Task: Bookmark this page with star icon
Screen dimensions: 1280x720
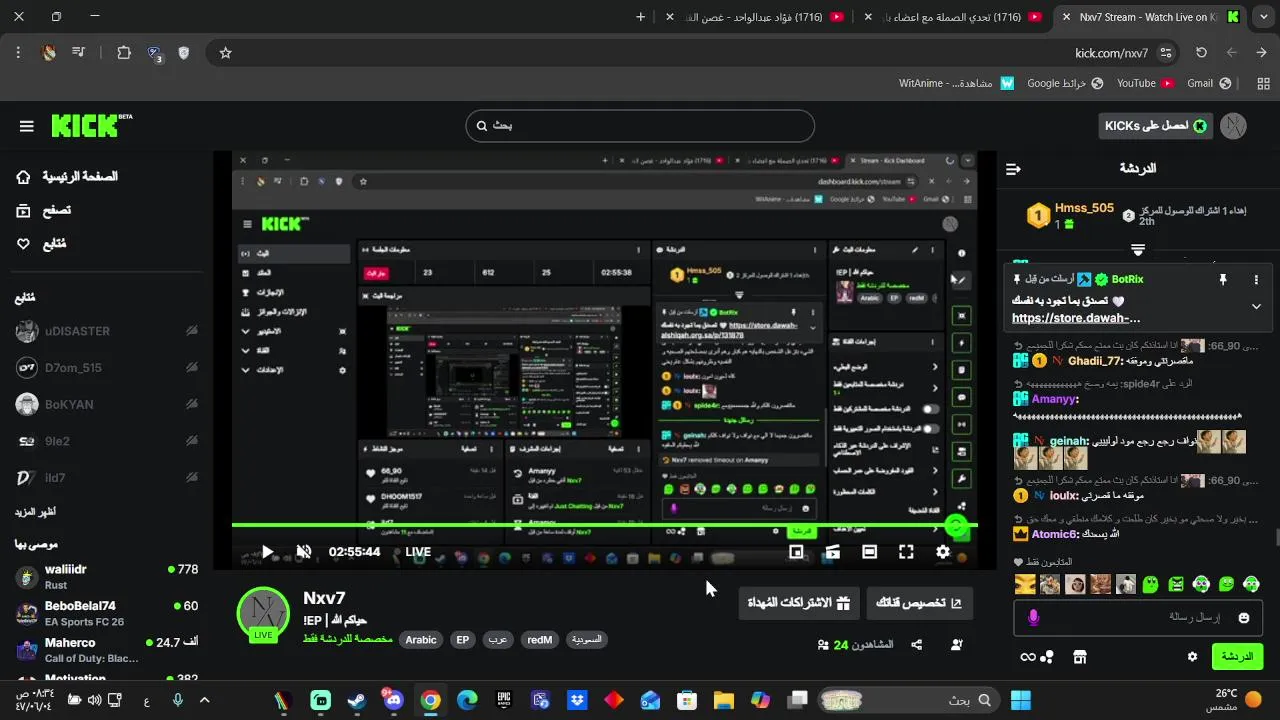Action: tap(226, 53)
